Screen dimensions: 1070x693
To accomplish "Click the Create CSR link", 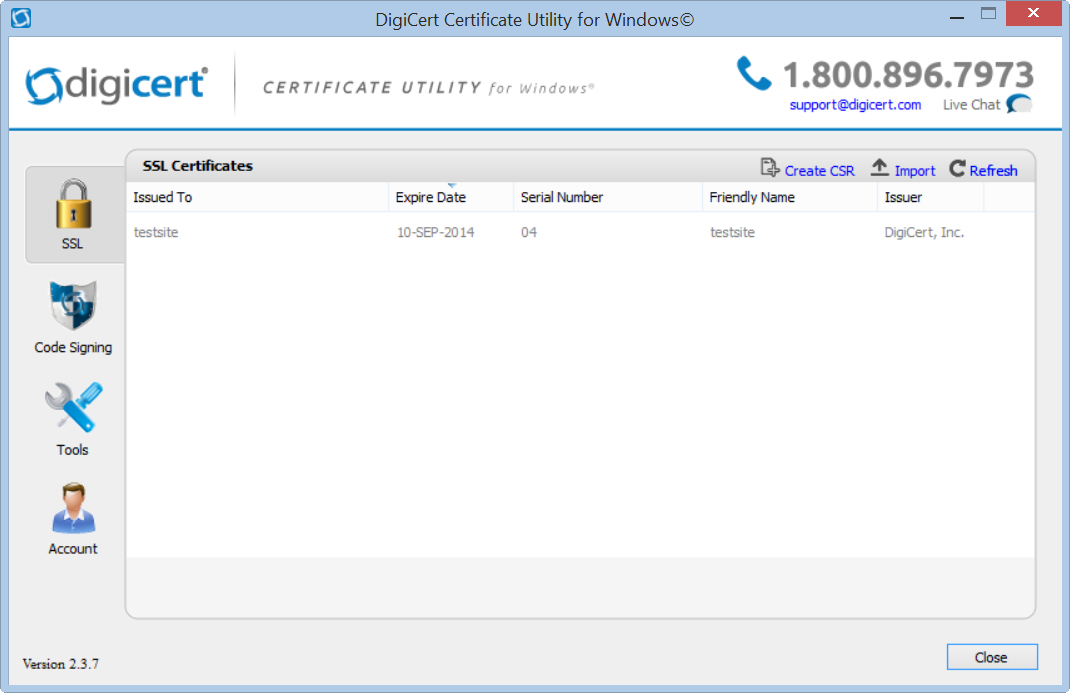I will coord(819,171).
